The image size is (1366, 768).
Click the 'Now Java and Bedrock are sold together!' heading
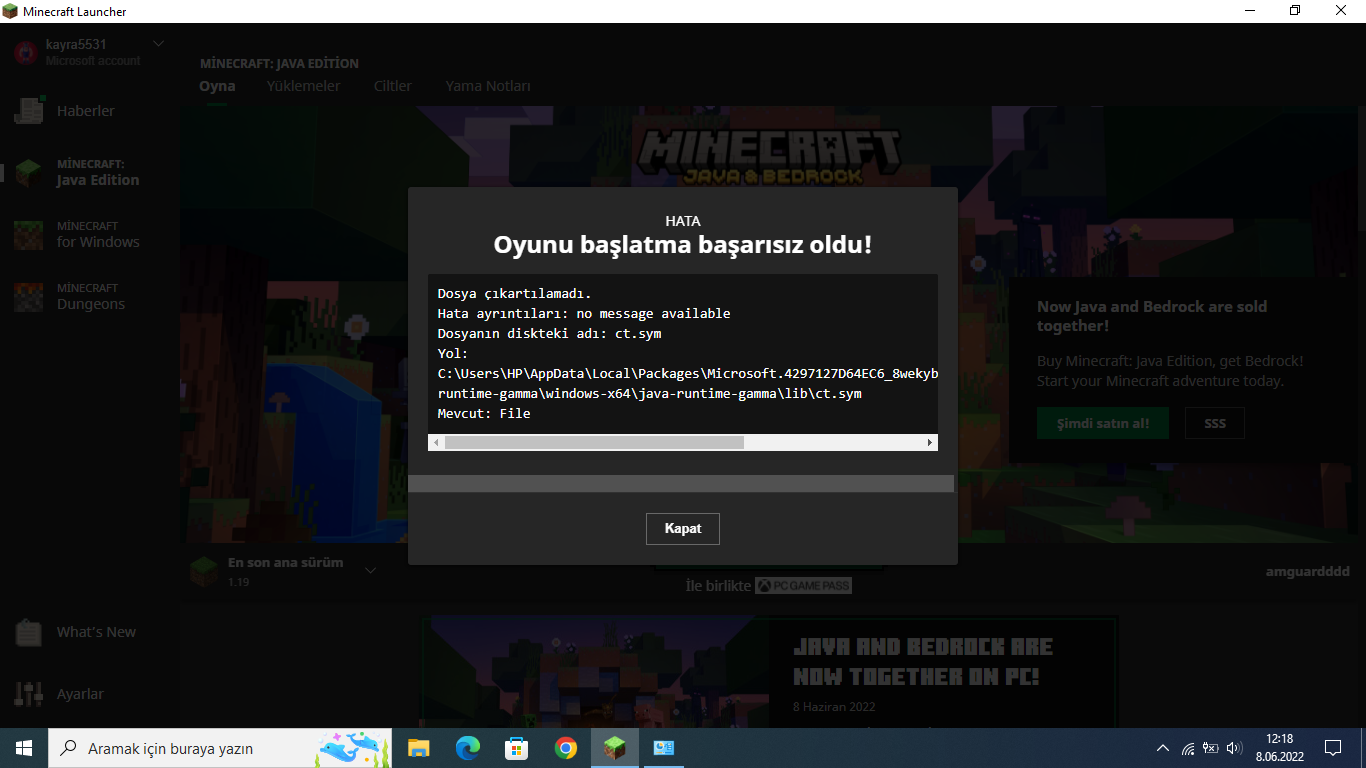point(1152,316)
